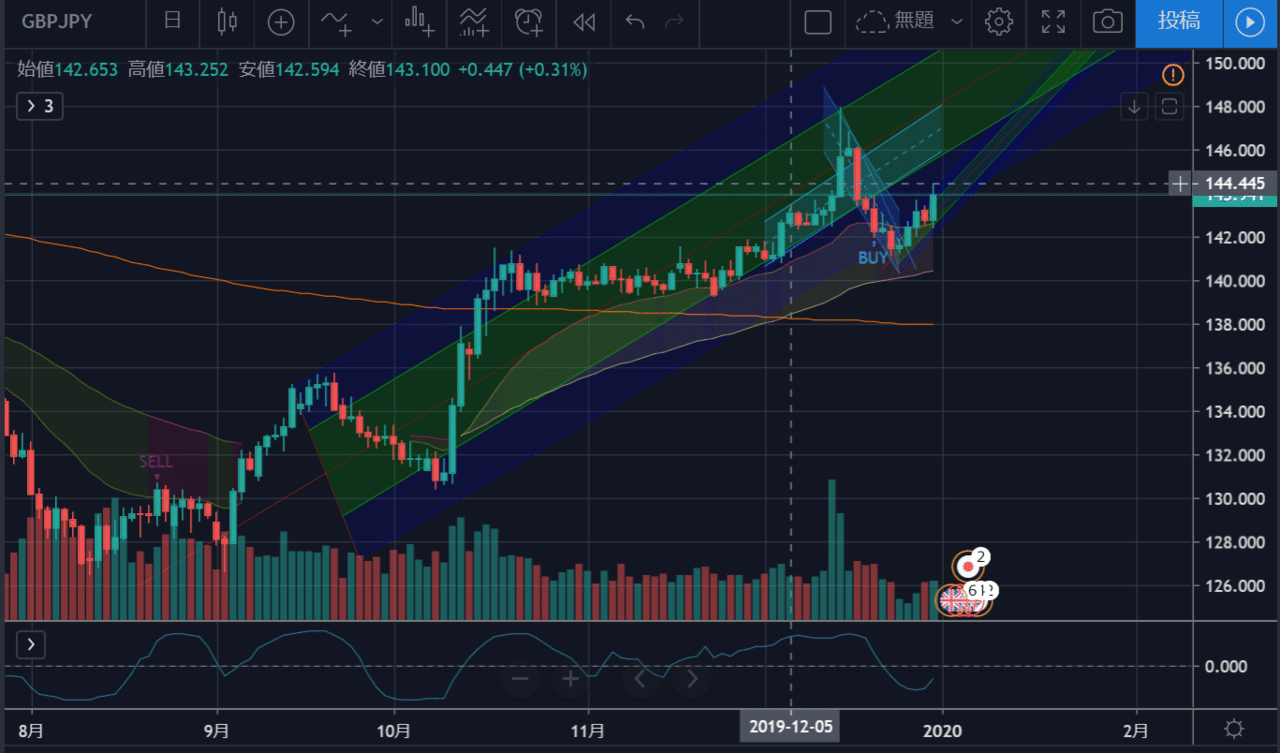Expand the dropdown beside the 無題 layout
The image size is (1280, 753).
tap(957, 21)
